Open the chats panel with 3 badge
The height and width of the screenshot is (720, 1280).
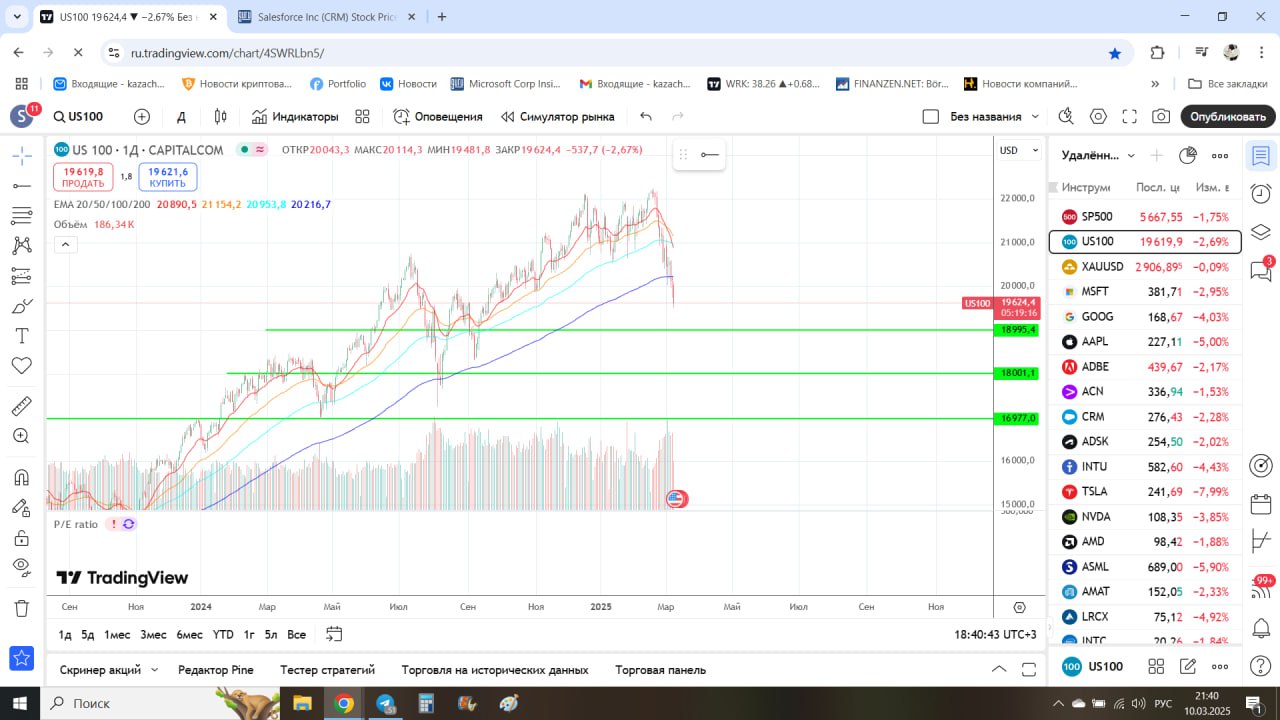(1261, 270)
